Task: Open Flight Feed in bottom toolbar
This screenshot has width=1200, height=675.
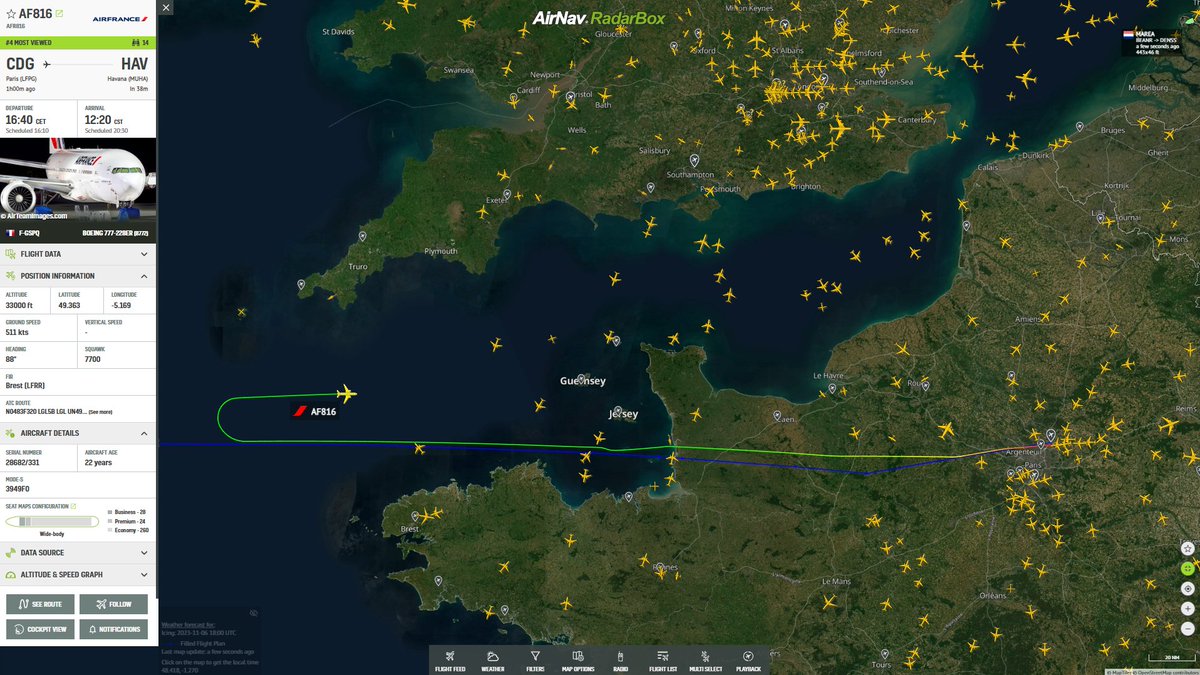Action: click(x=450, y=661)
